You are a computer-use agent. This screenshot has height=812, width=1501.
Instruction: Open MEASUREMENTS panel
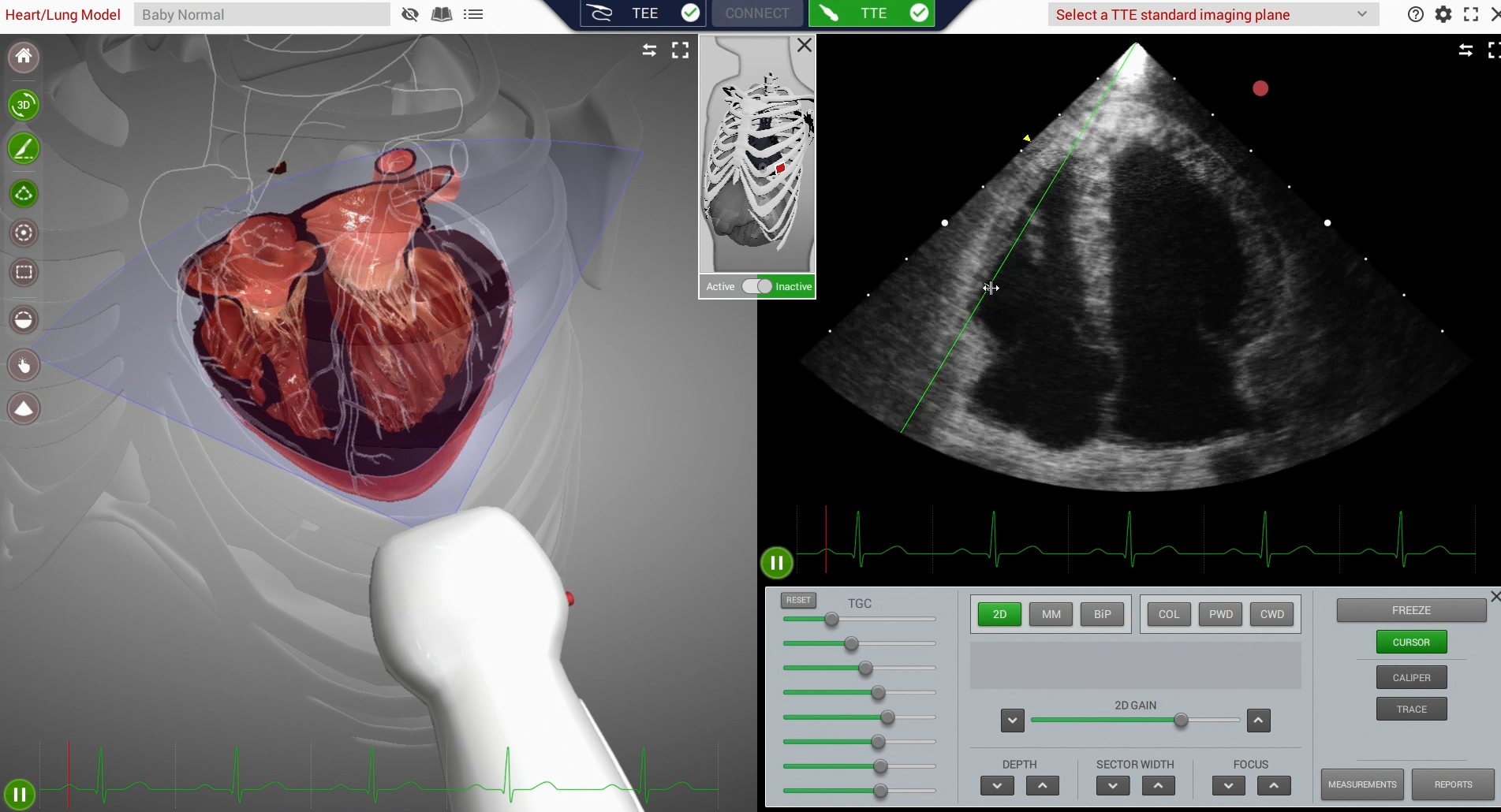[x=1362, y=784]
